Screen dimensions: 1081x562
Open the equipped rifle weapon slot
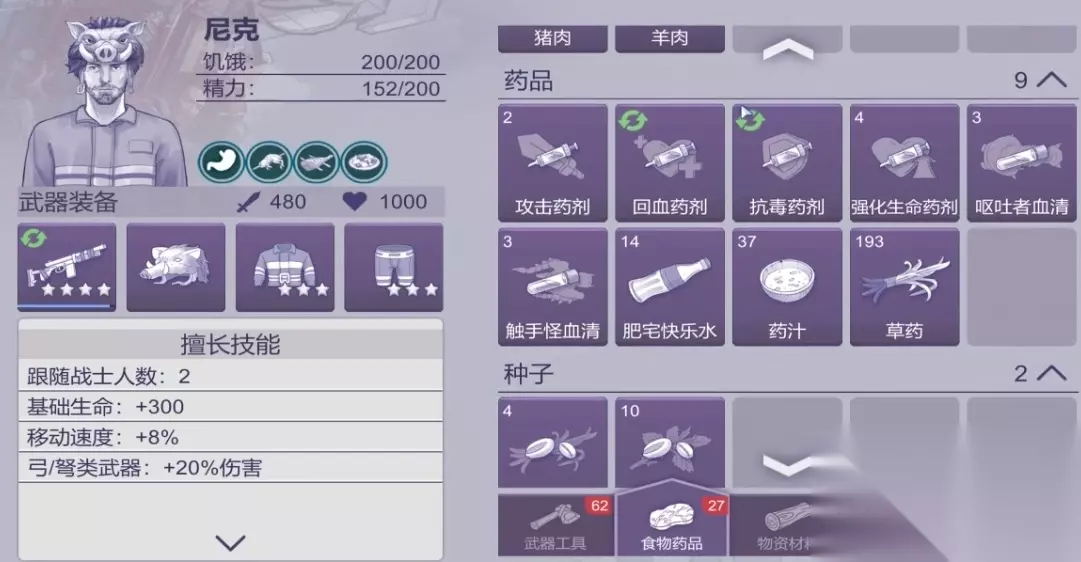click(67, 267)
